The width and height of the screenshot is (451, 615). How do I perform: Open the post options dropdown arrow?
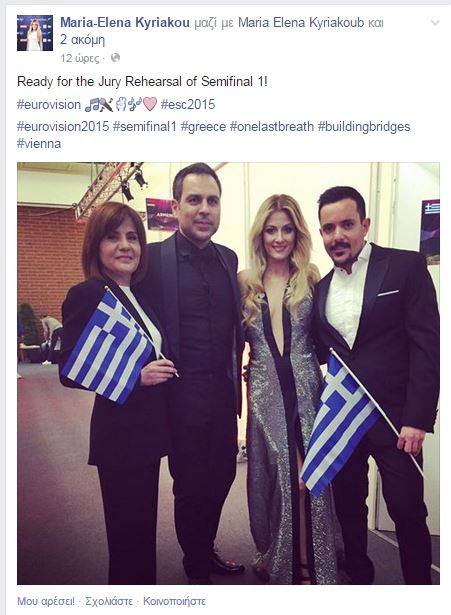[435, 23]
